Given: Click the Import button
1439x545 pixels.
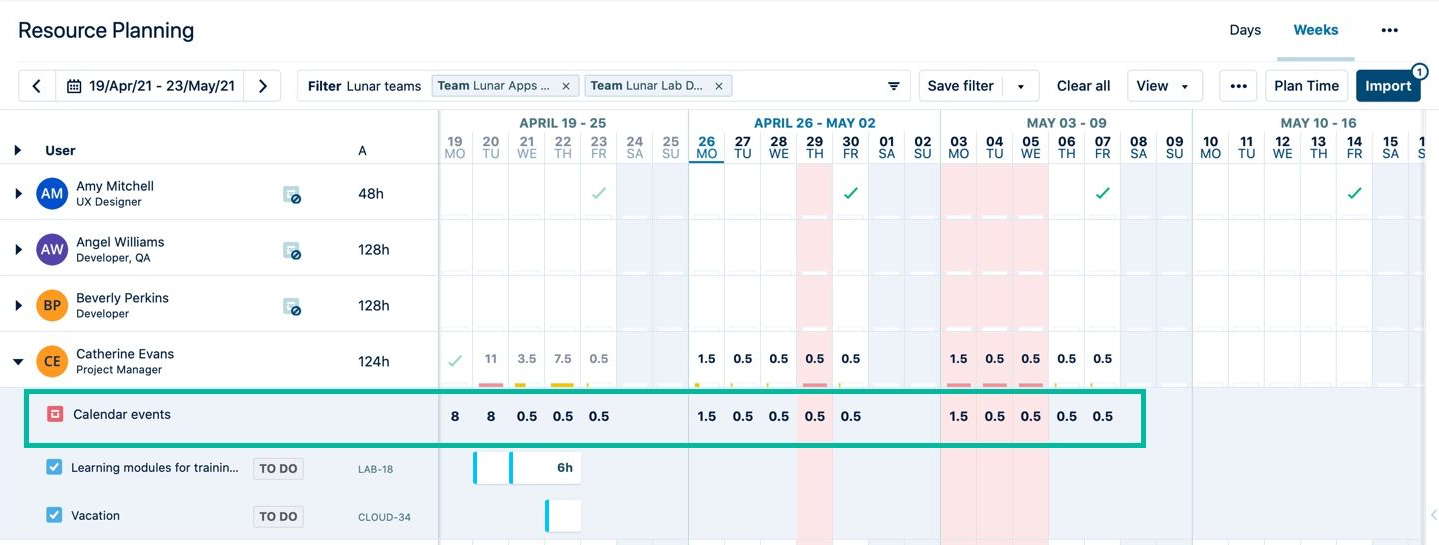Looking at the screenshot, I should point(1387,86).
